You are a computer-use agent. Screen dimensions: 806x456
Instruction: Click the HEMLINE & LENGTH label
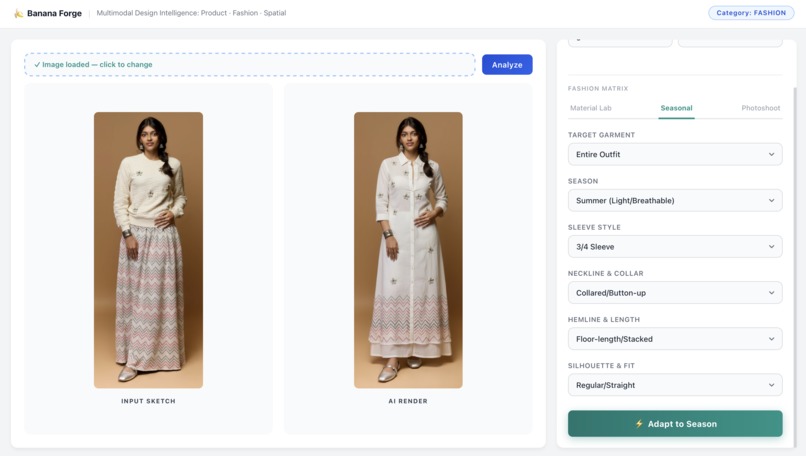coord(604,319)
